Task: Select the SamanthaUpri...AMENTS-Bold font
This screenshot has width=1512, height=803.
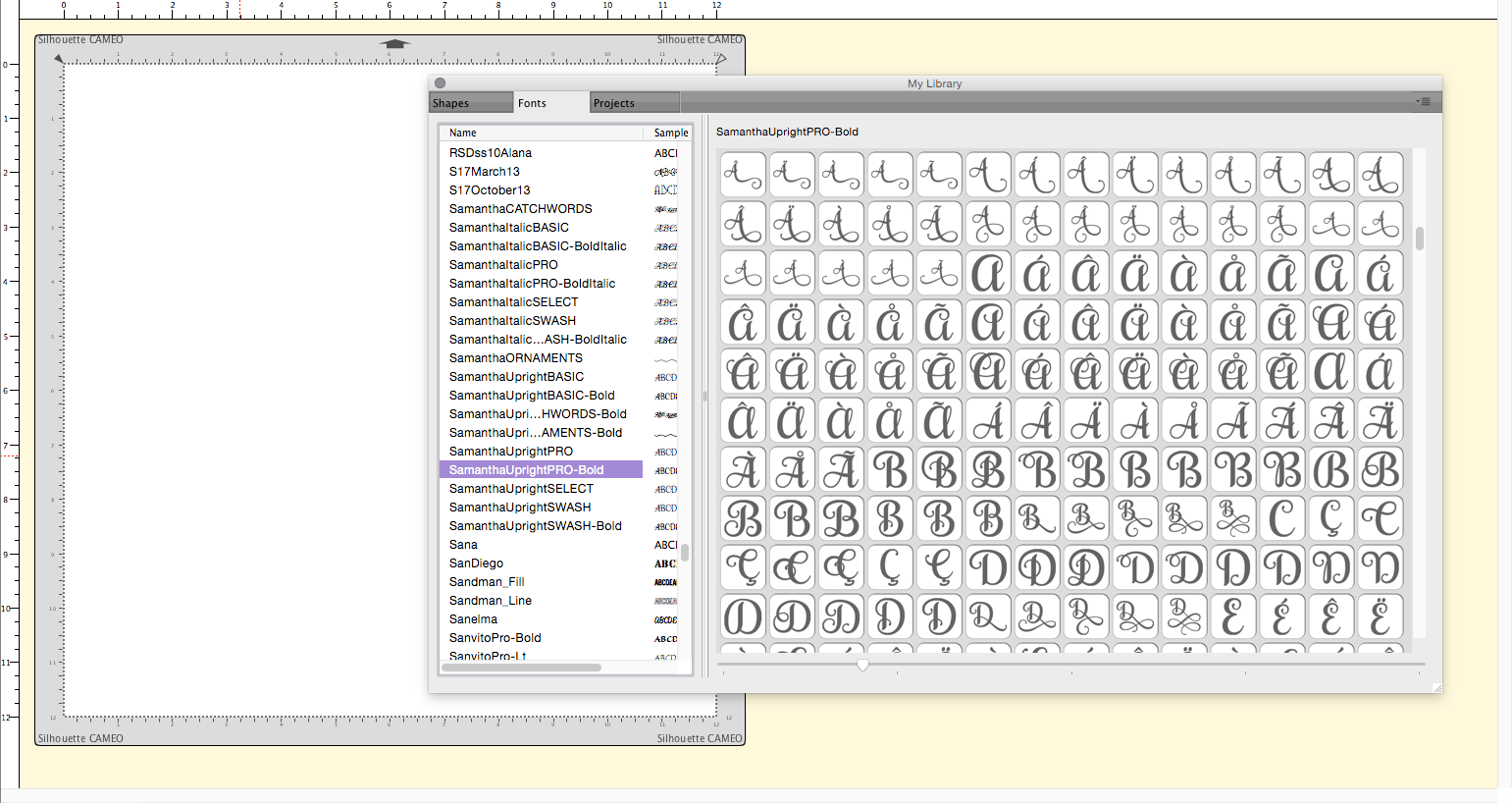Action: [x=559, y=433]
